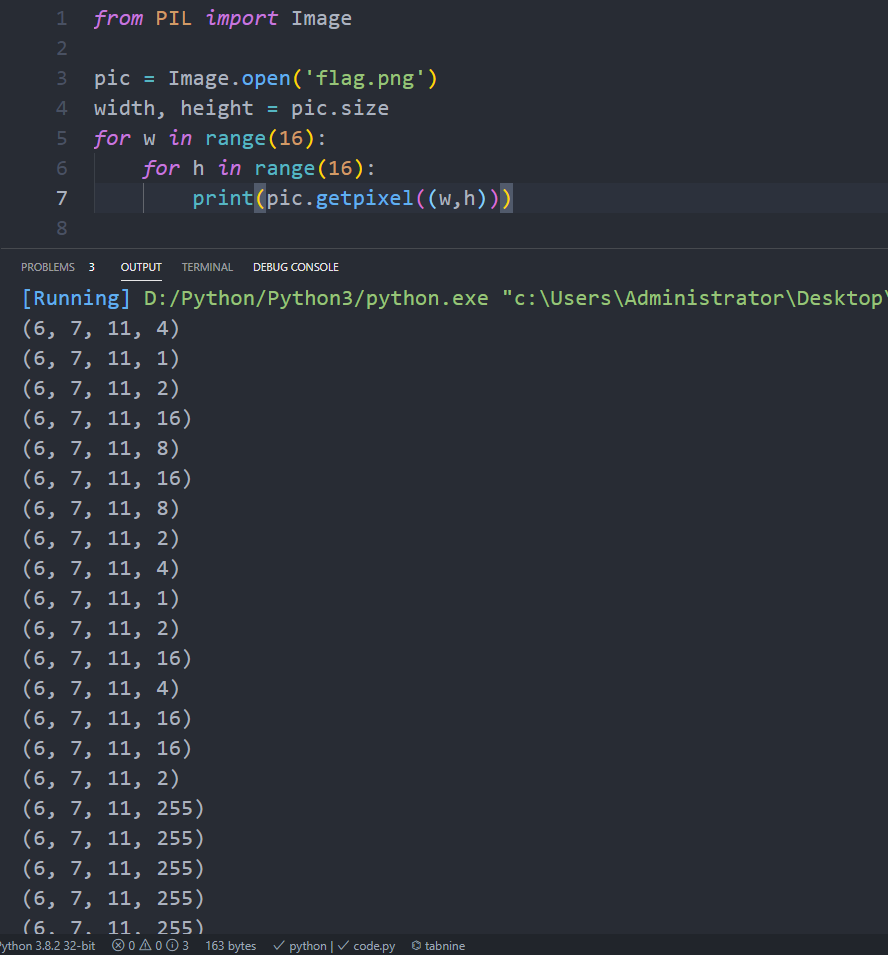Click the tabnine status bar icon

[x=417, y=945]
